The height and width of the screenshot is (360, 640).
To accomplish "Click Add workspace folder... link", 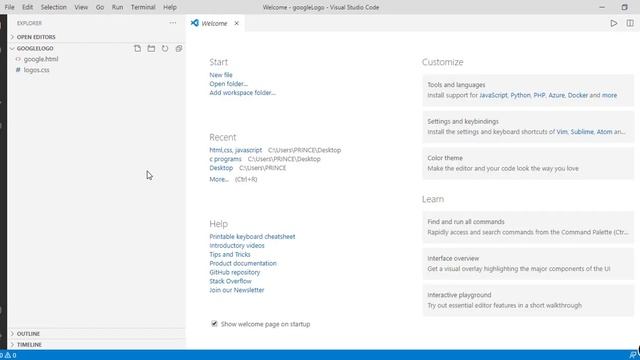I will click(x=242, y=93).
